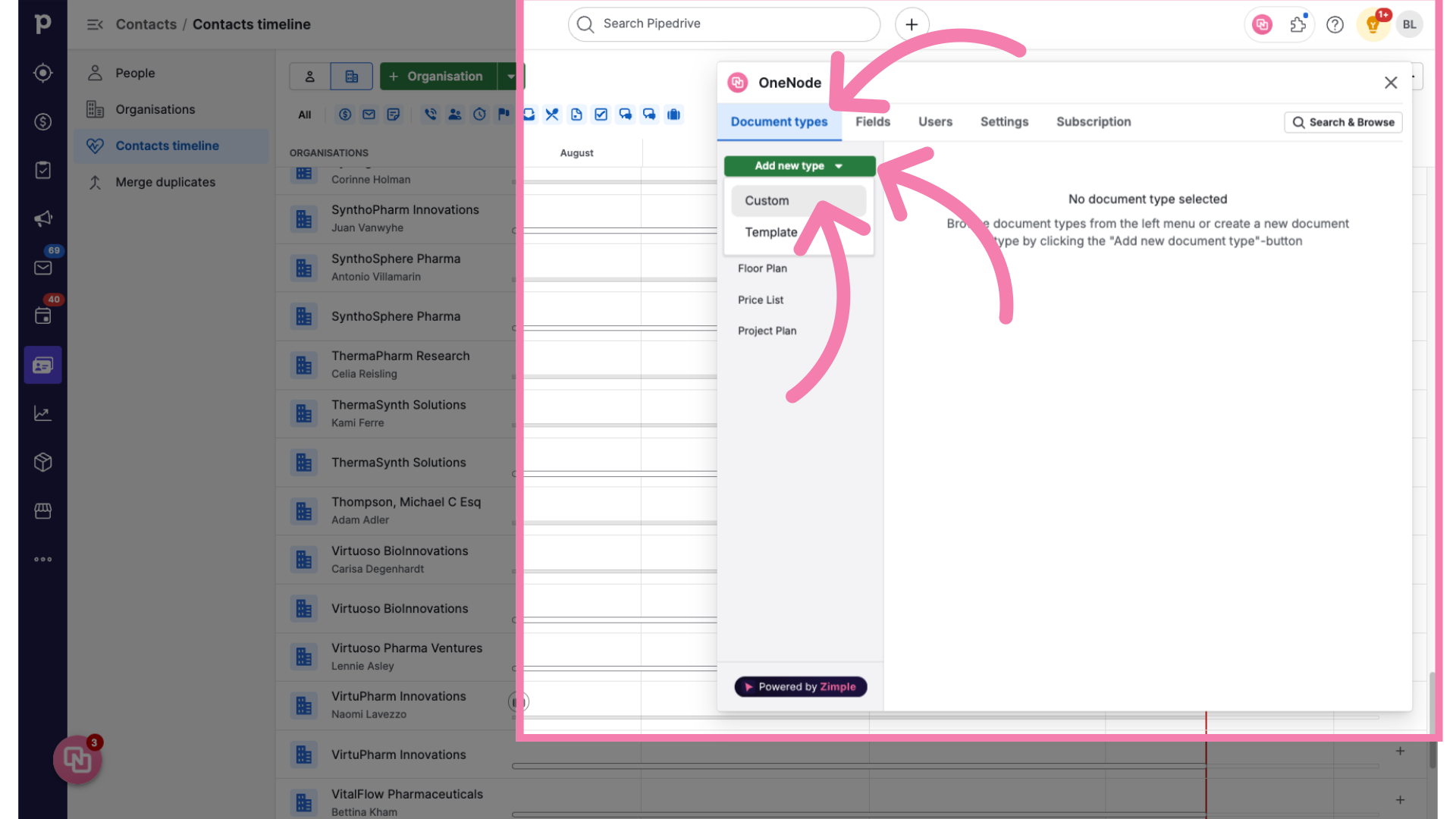Switch to the Settings tab
Viewport: 1456px width, 819px height.
point(1004,122)
